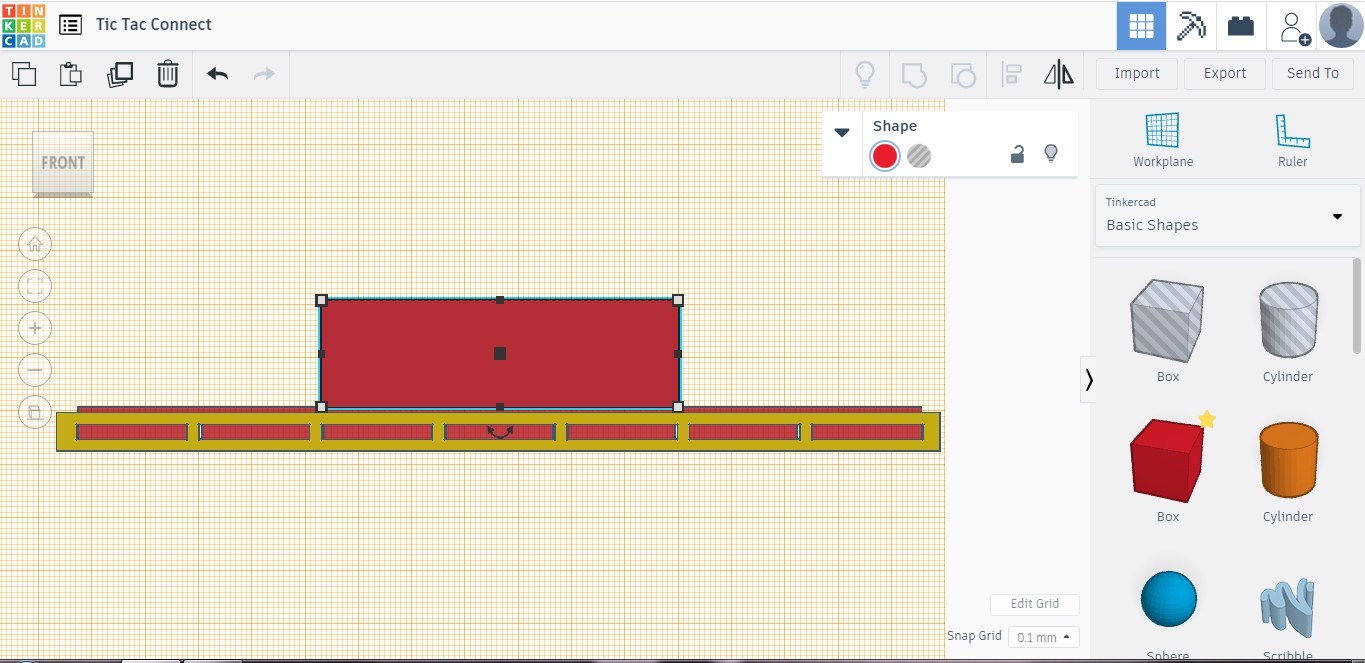
Task: Select the Ruler tool
Action: pyautogui.click(x=1292, y=140)
